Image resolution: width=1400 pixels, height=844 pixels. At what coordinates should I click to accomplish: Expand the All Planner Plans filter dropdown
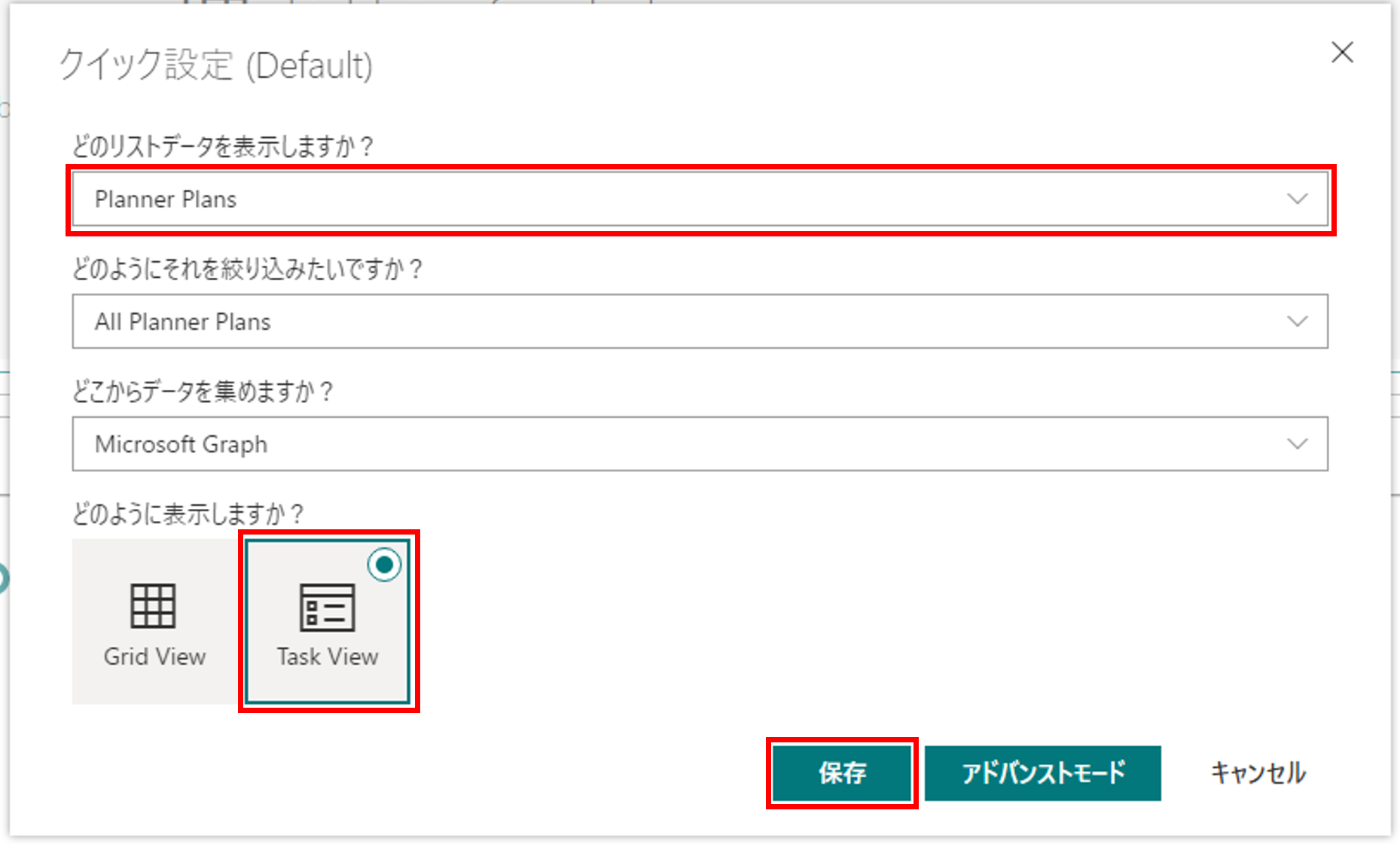pyautogui.click(x=699, y=321)
